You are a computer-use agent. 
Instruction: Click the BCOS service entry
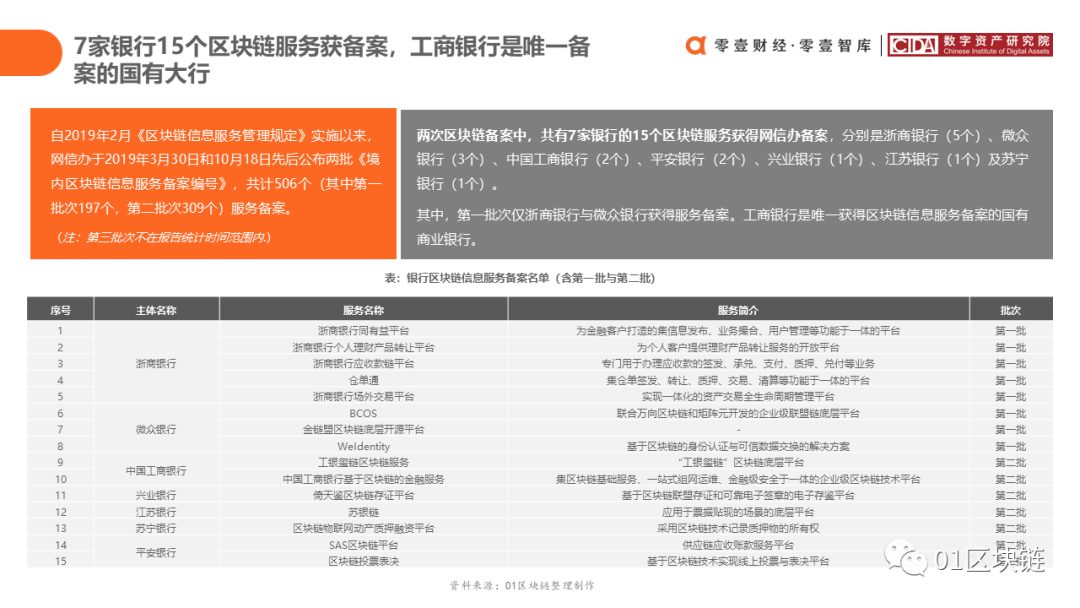363,413
